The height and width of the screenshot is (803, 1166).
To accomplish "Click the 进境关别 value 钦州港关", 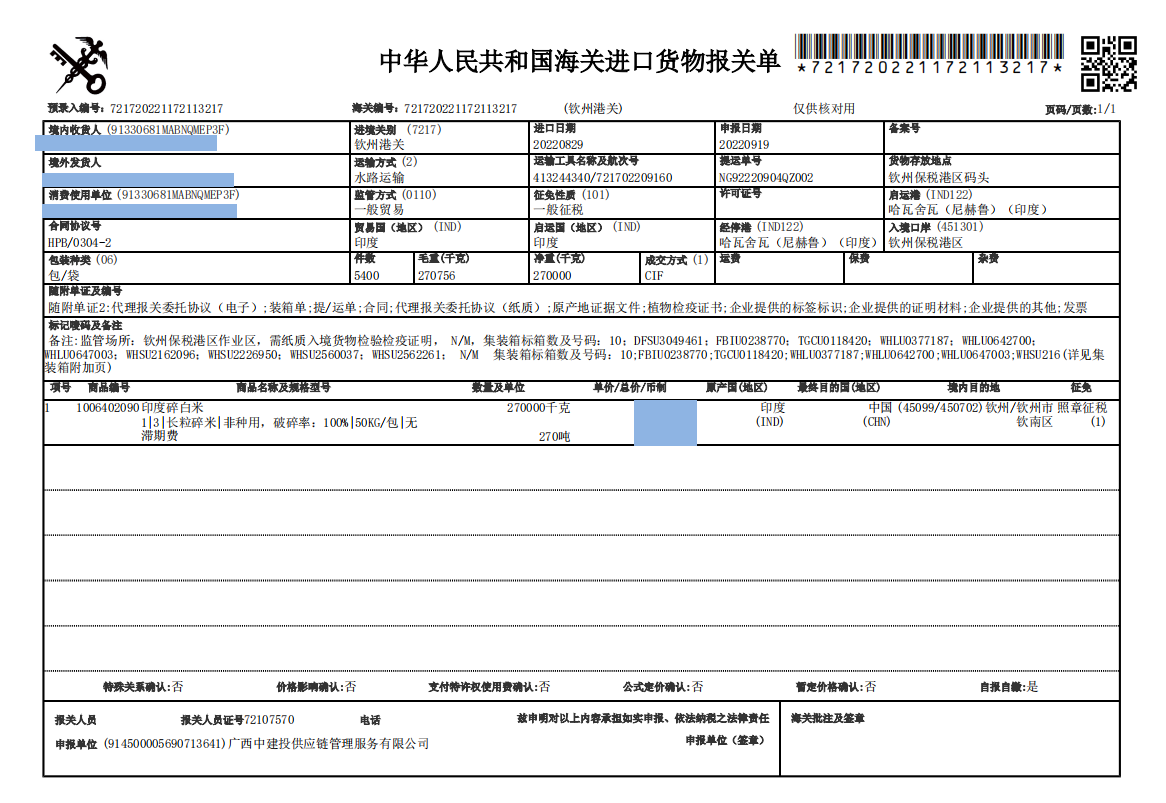I will pyautogui.click(x=379, y=144).
